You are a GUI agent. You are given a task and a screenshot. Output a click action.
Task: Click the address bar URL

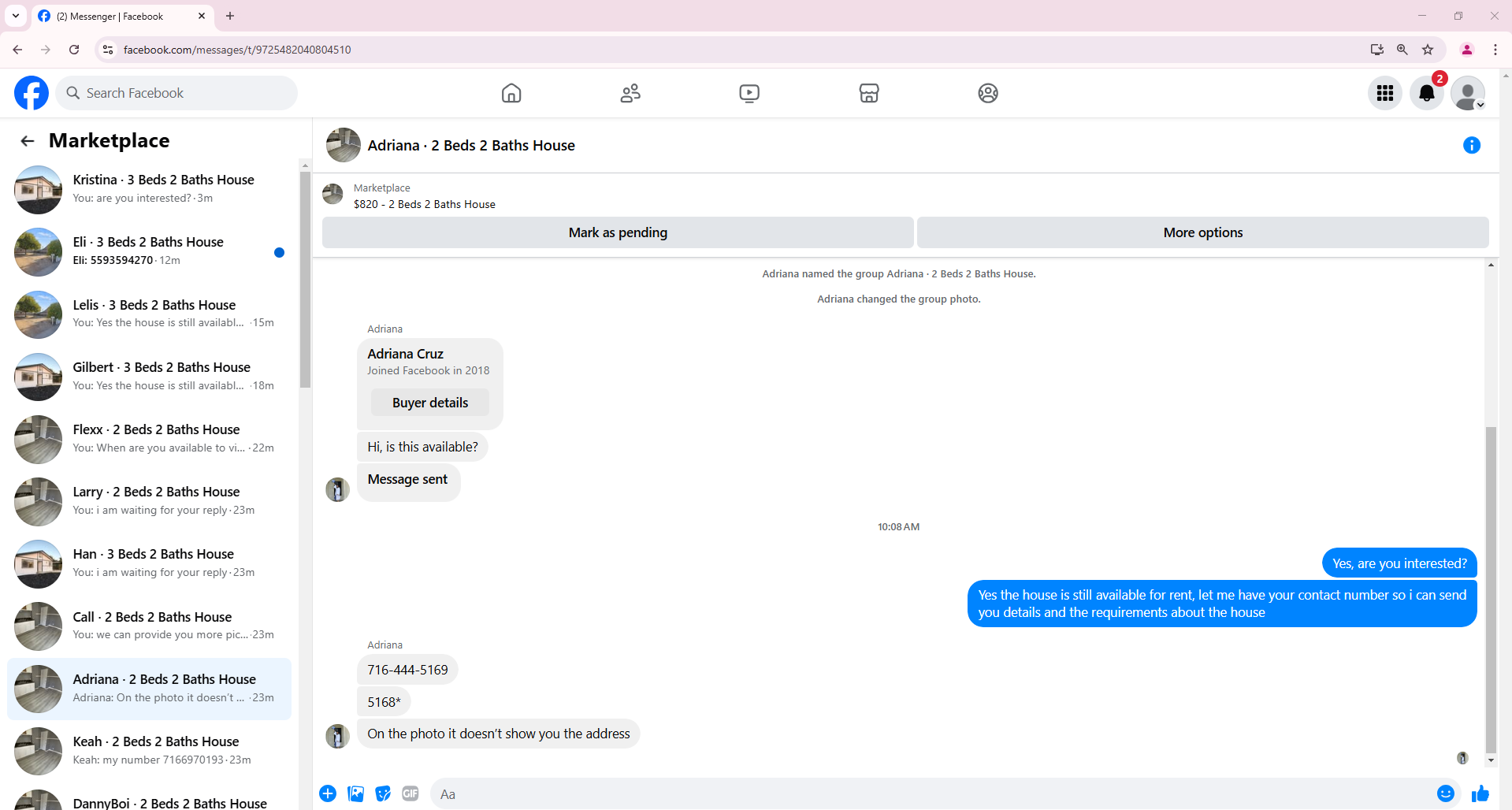tap(237, 50)
